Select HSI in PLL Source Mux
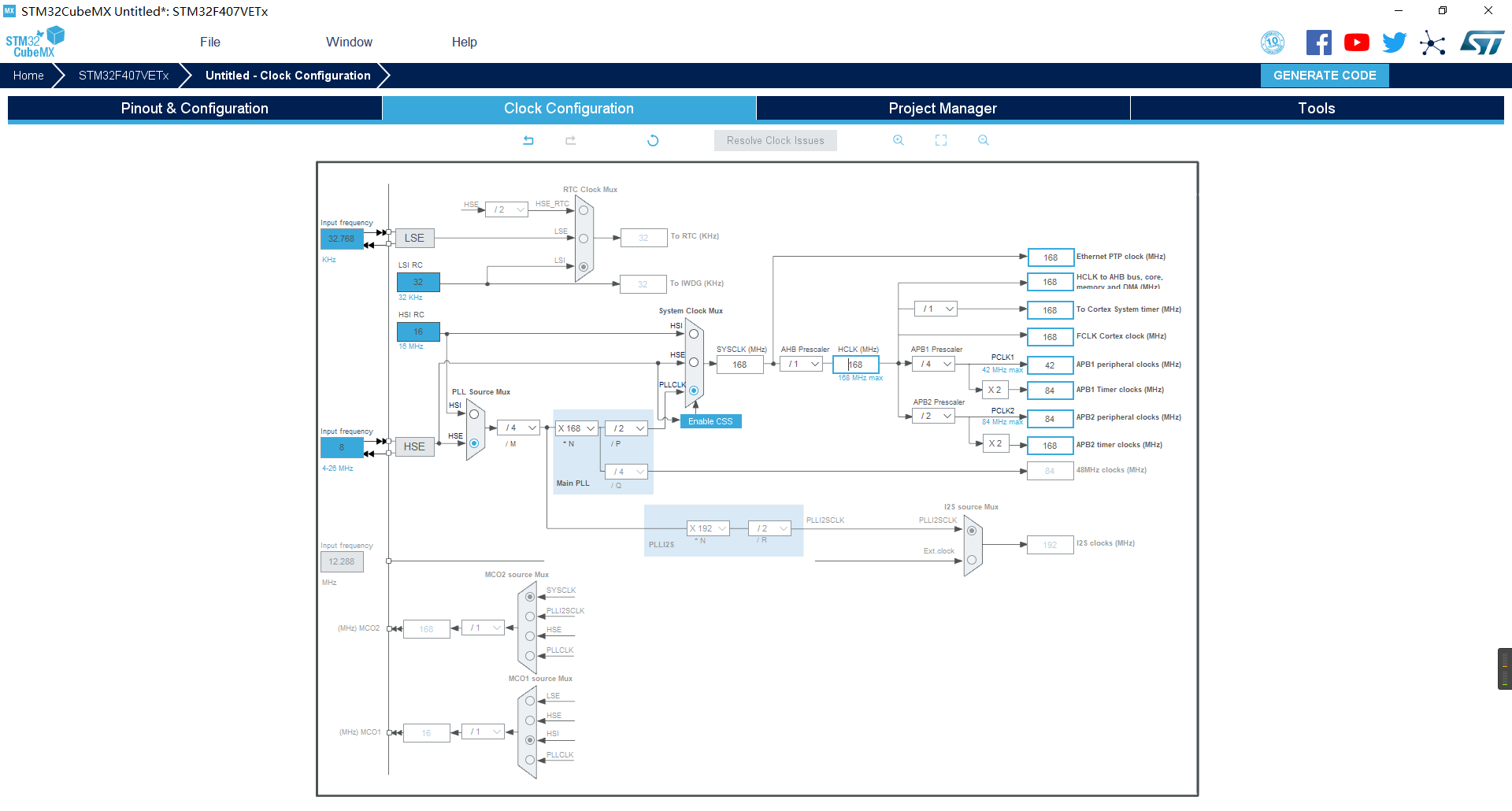Image resolution: width=1512 pixels, height=811 pixels. point(474,414)
